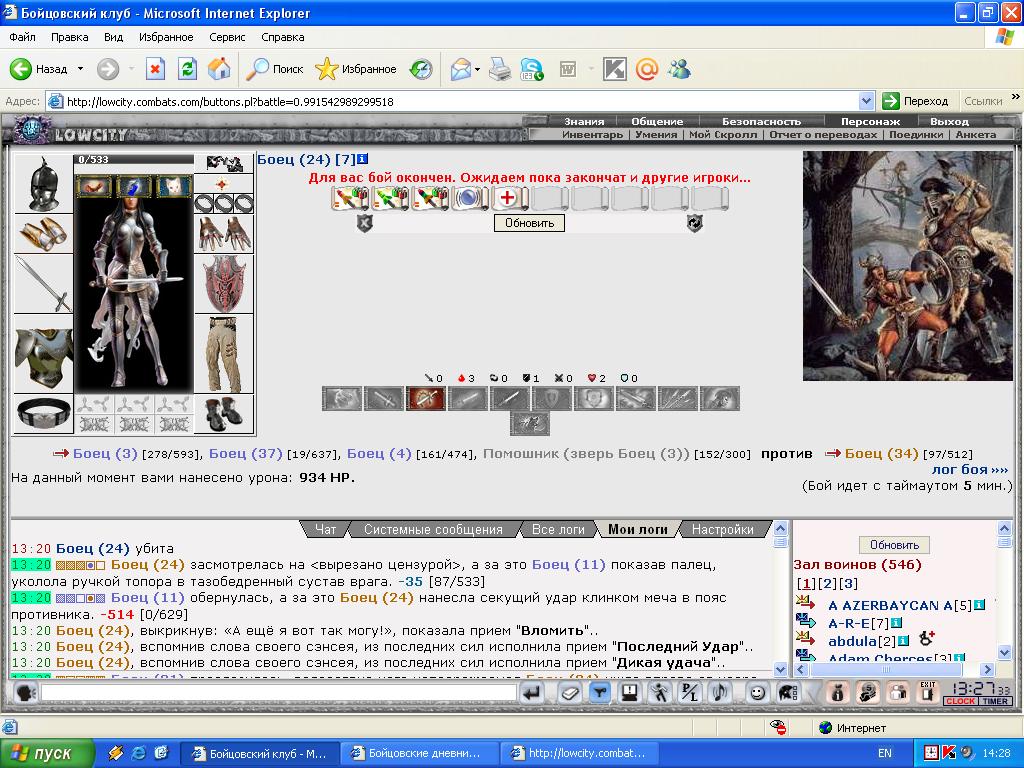Click the chat message input field
1024x768 pixels.
[x=279, y=692]
